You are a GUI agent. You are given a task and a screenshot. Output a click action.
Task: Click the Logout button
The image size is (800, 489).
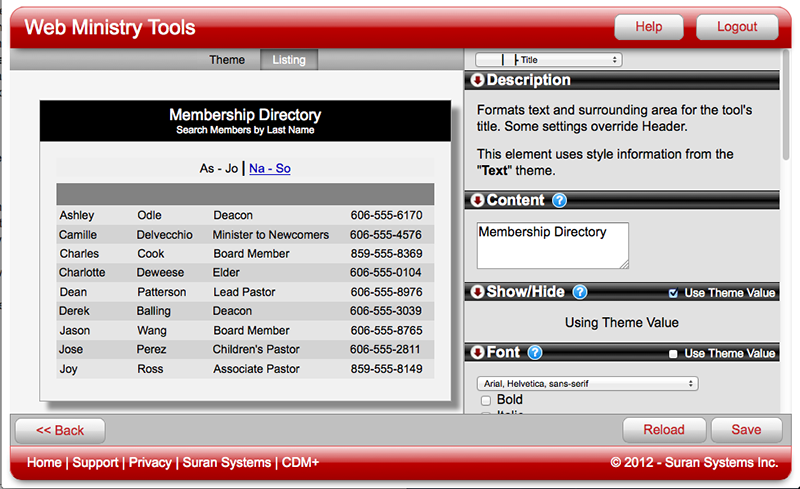coord(736,27)
